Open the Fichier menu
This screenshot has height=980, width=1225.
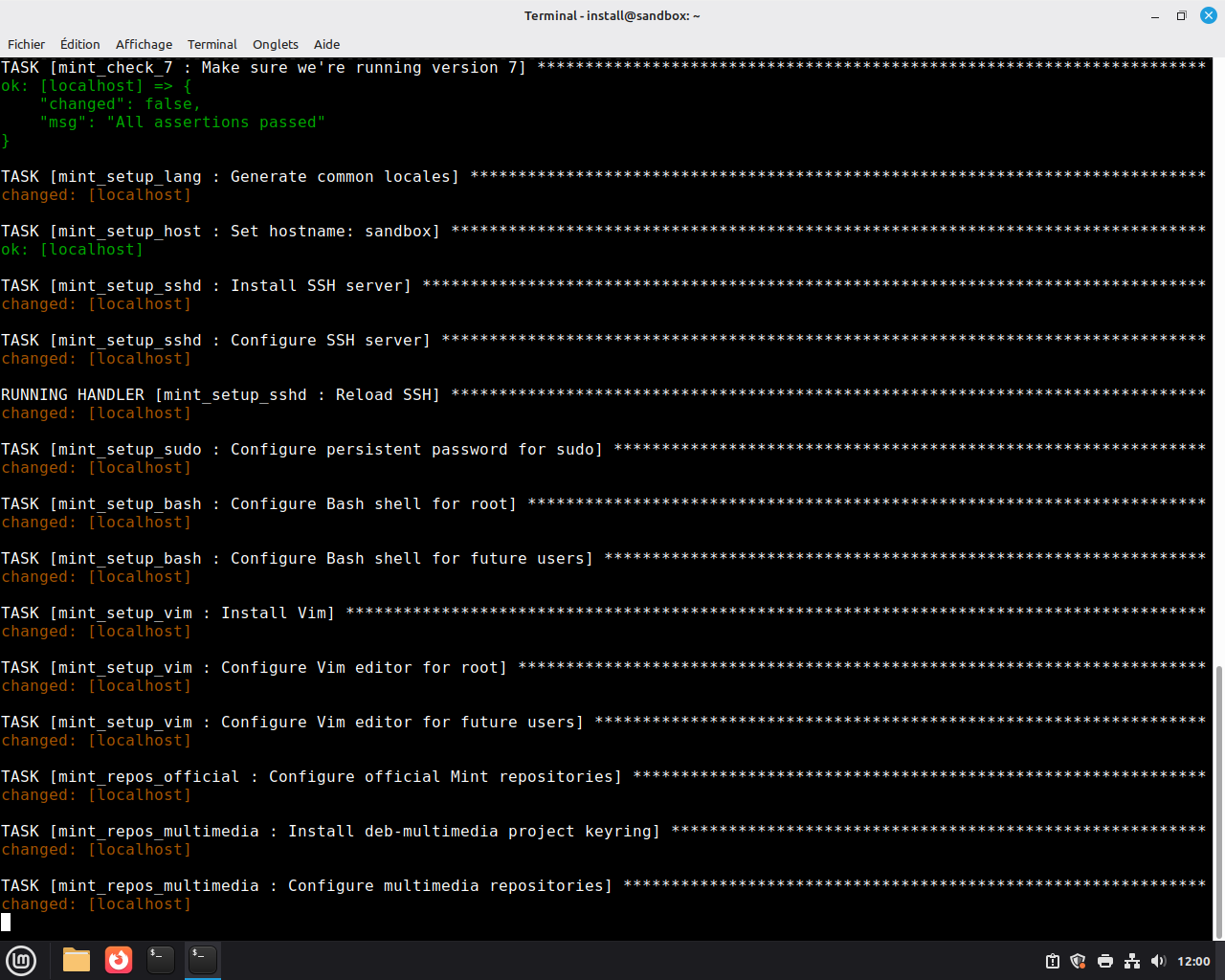tap(26, 44)
